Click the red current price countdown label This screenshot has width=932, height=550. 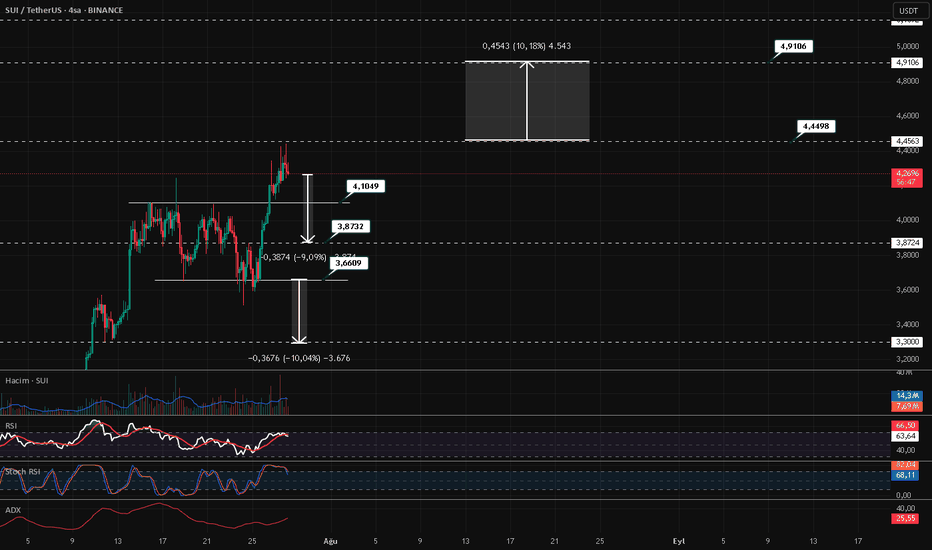click(x=907, y=178)
